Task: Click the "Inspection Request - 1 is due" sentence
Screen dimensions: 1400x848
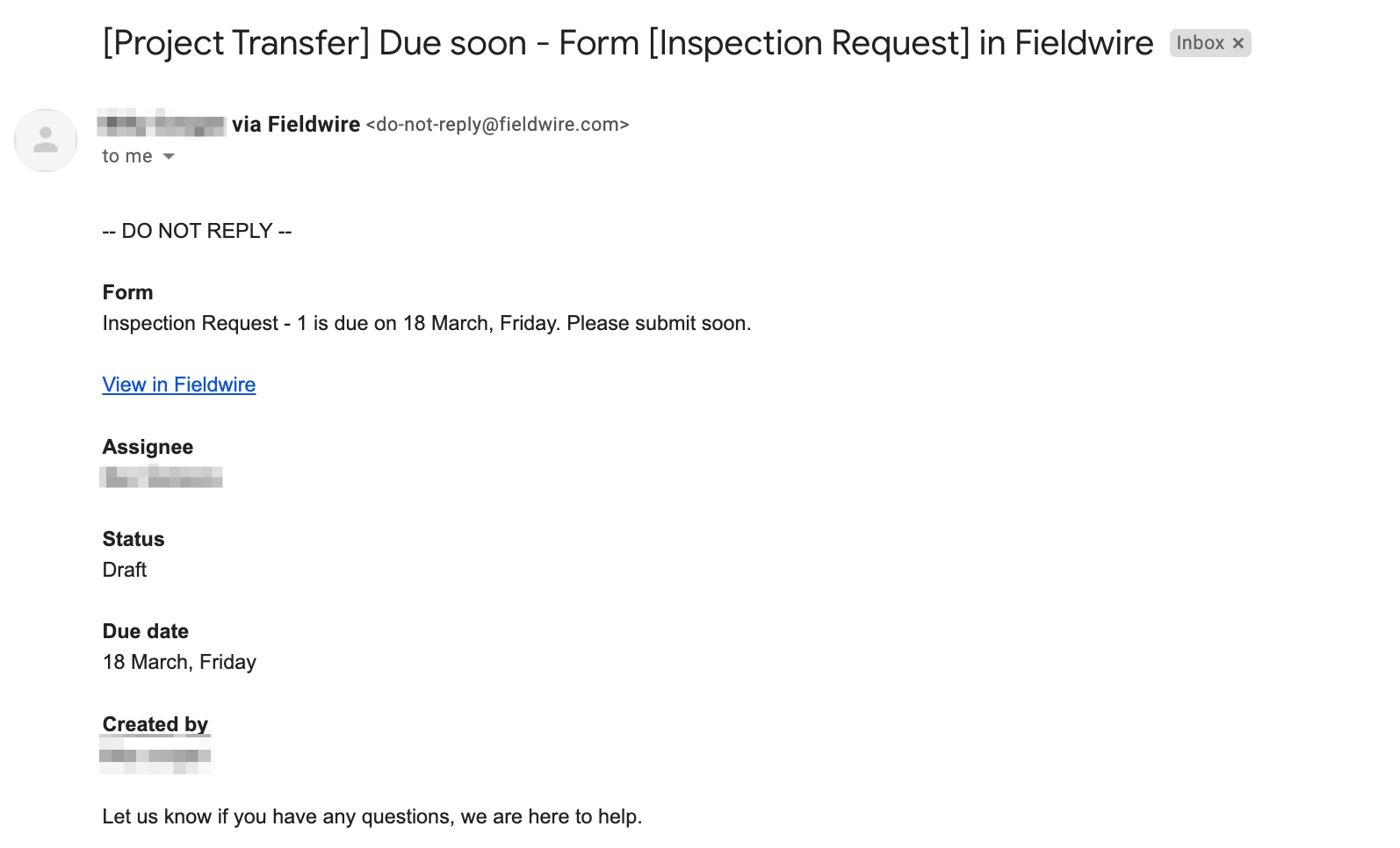Action: 426,323
